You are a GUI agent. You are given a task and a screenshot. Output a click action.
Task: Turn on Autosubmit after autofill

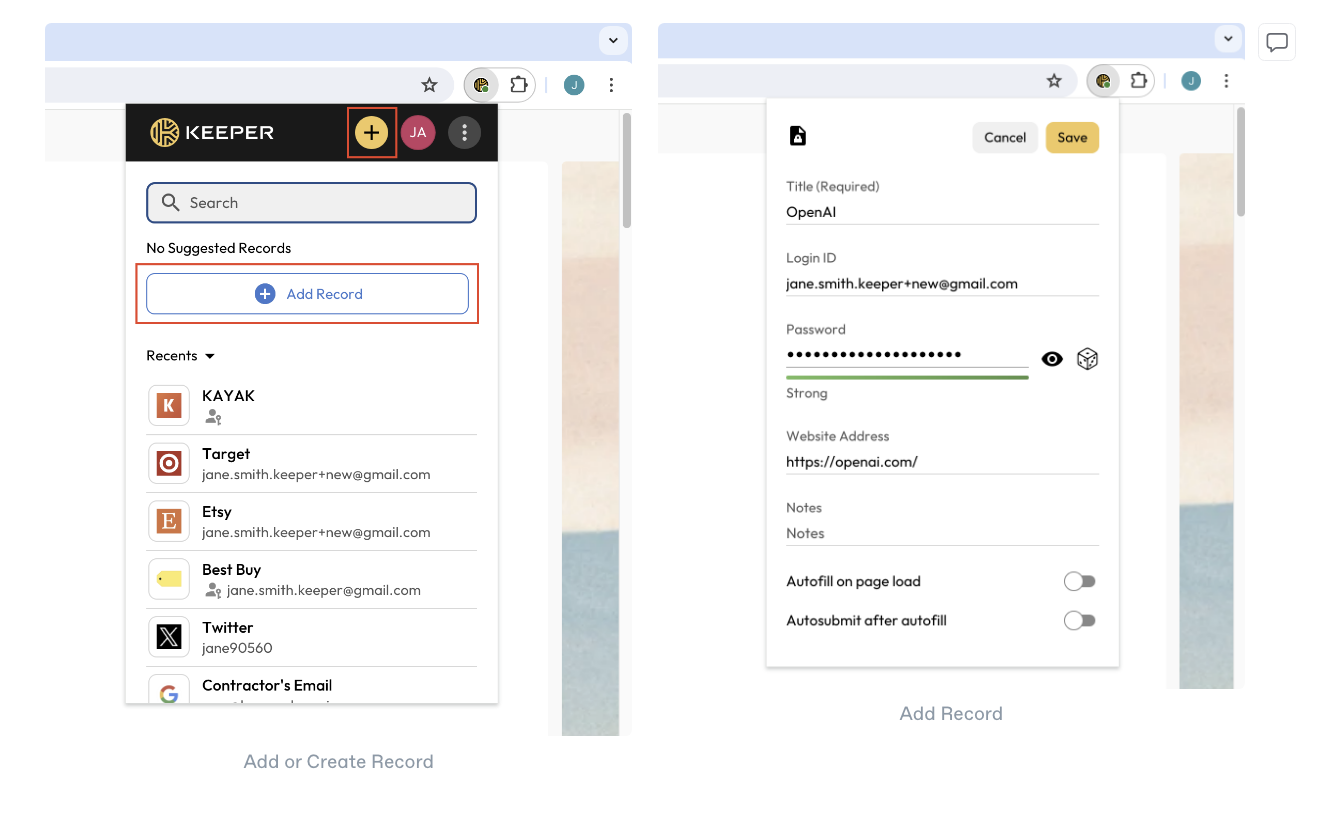pos(1079,621)
